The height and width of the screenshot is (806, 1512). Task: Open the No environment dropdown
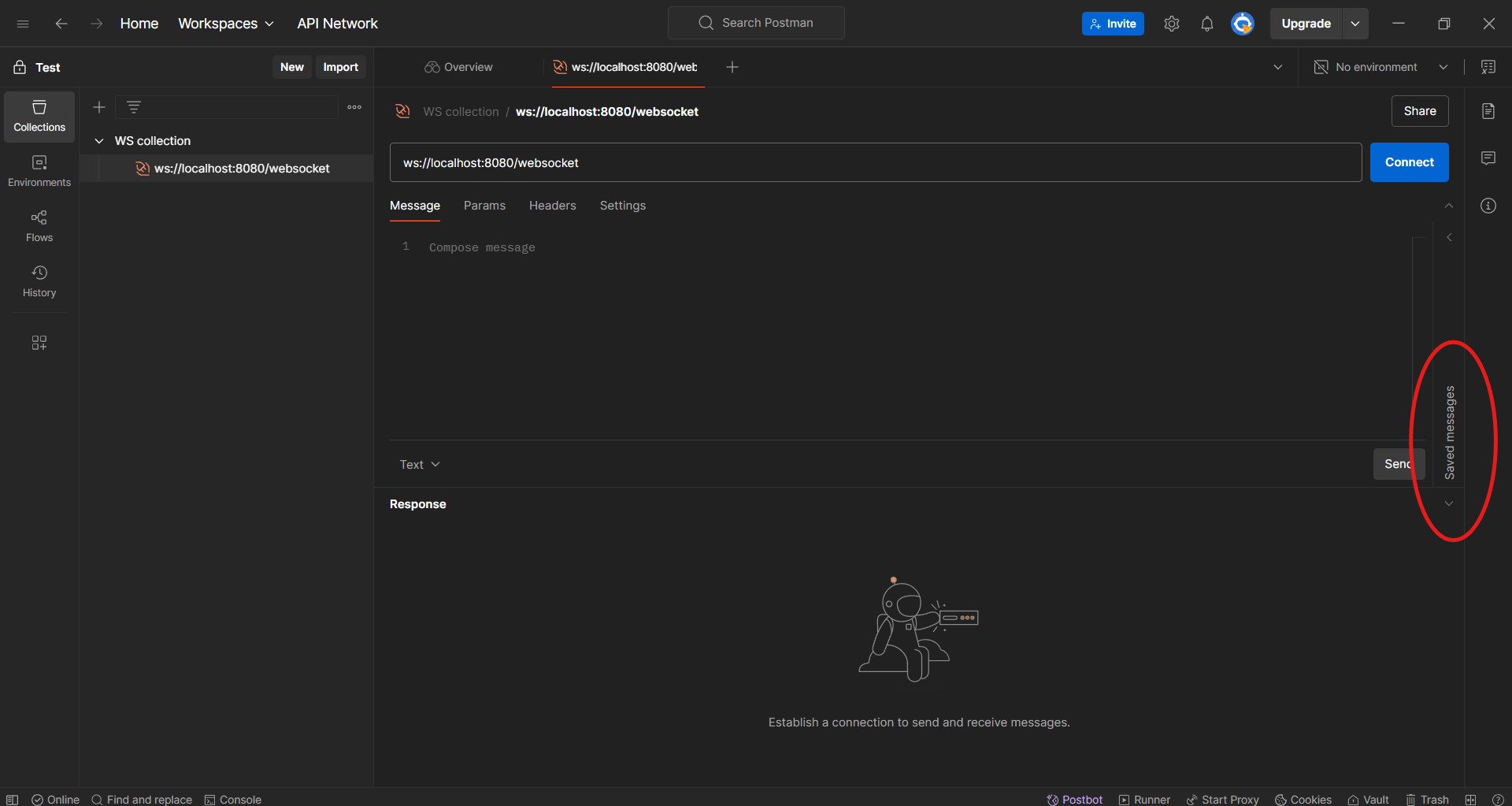point(1381,67)
